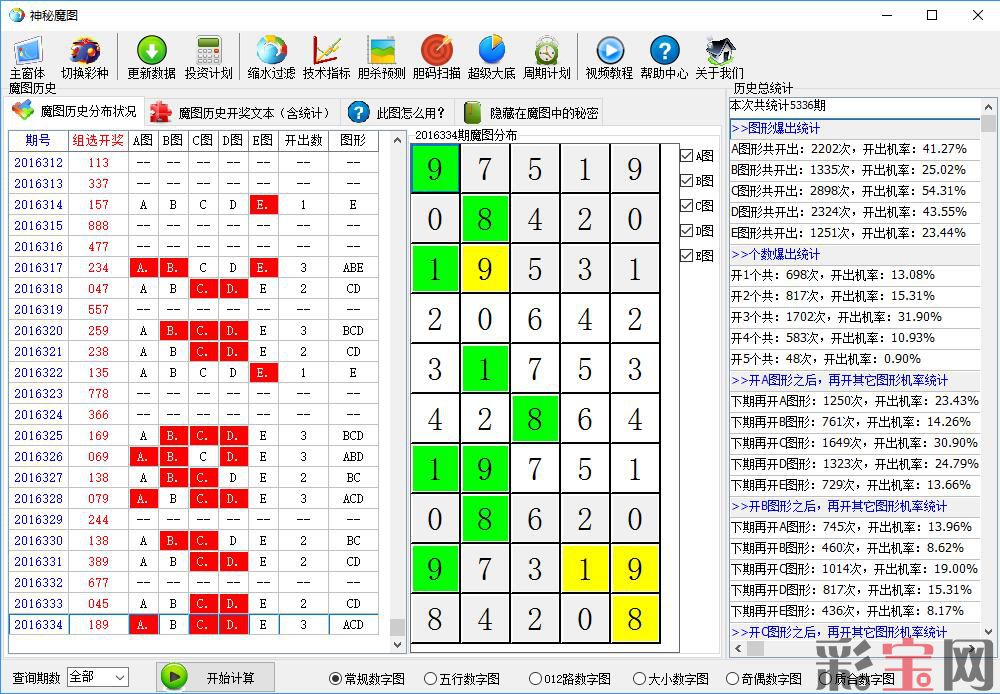Open 更新数据 to refresh data
Viewport: 1000px width, 694px height.
point(151,57)
